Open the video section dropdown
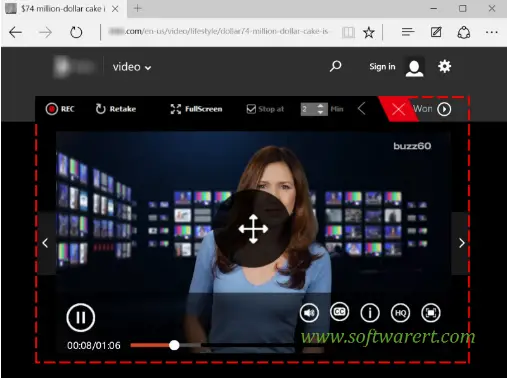 coord(132,67)
